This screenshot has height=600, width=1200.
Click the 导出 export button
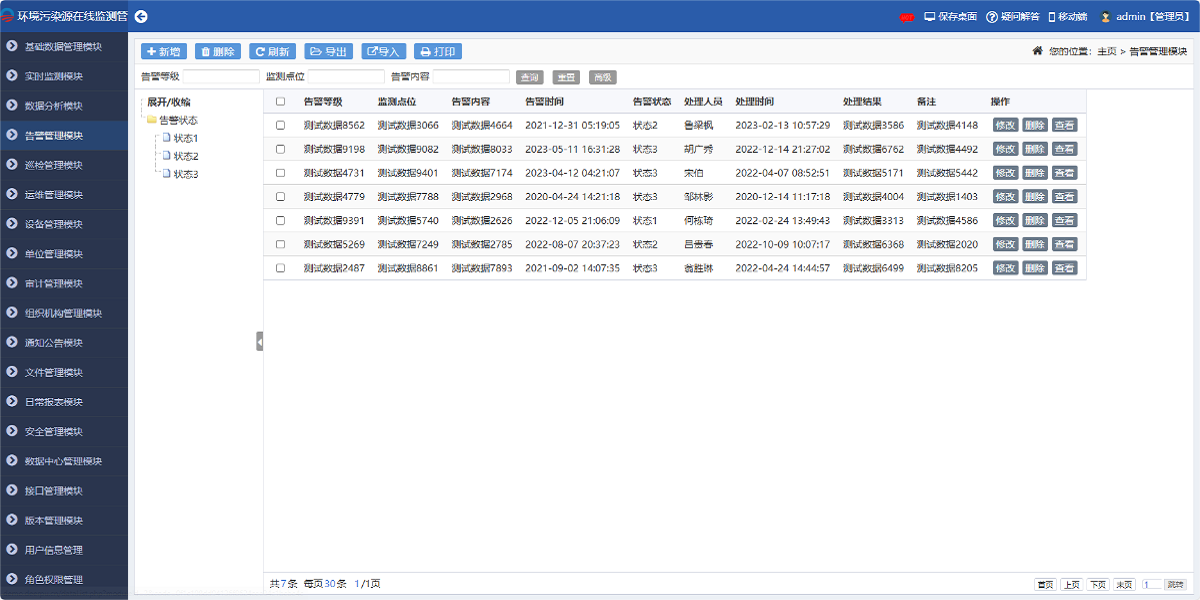pos(328,52)
